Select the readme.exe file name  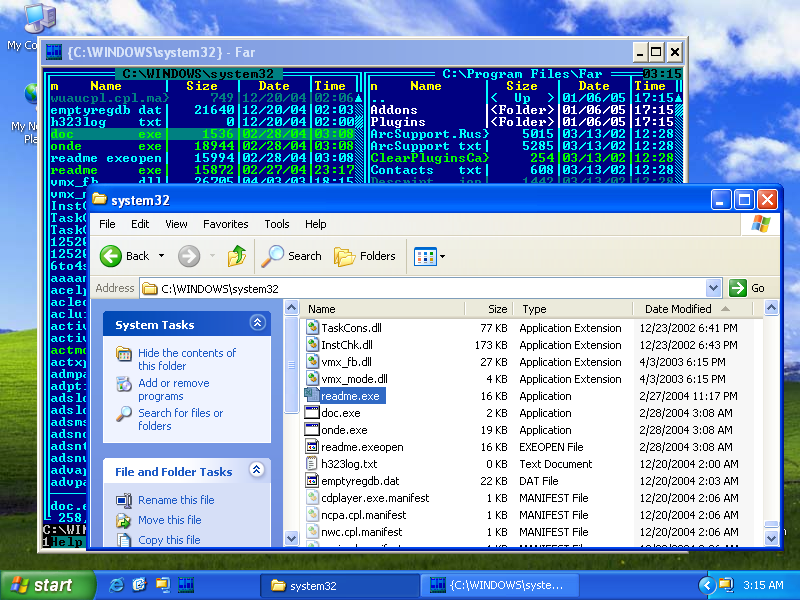coord(350,396)
